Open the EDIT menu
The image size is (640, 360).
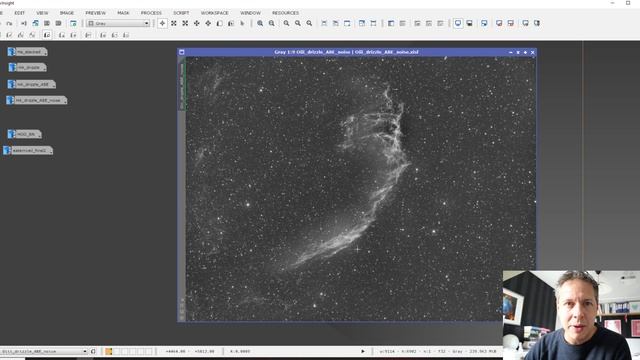tap(19, 13)
